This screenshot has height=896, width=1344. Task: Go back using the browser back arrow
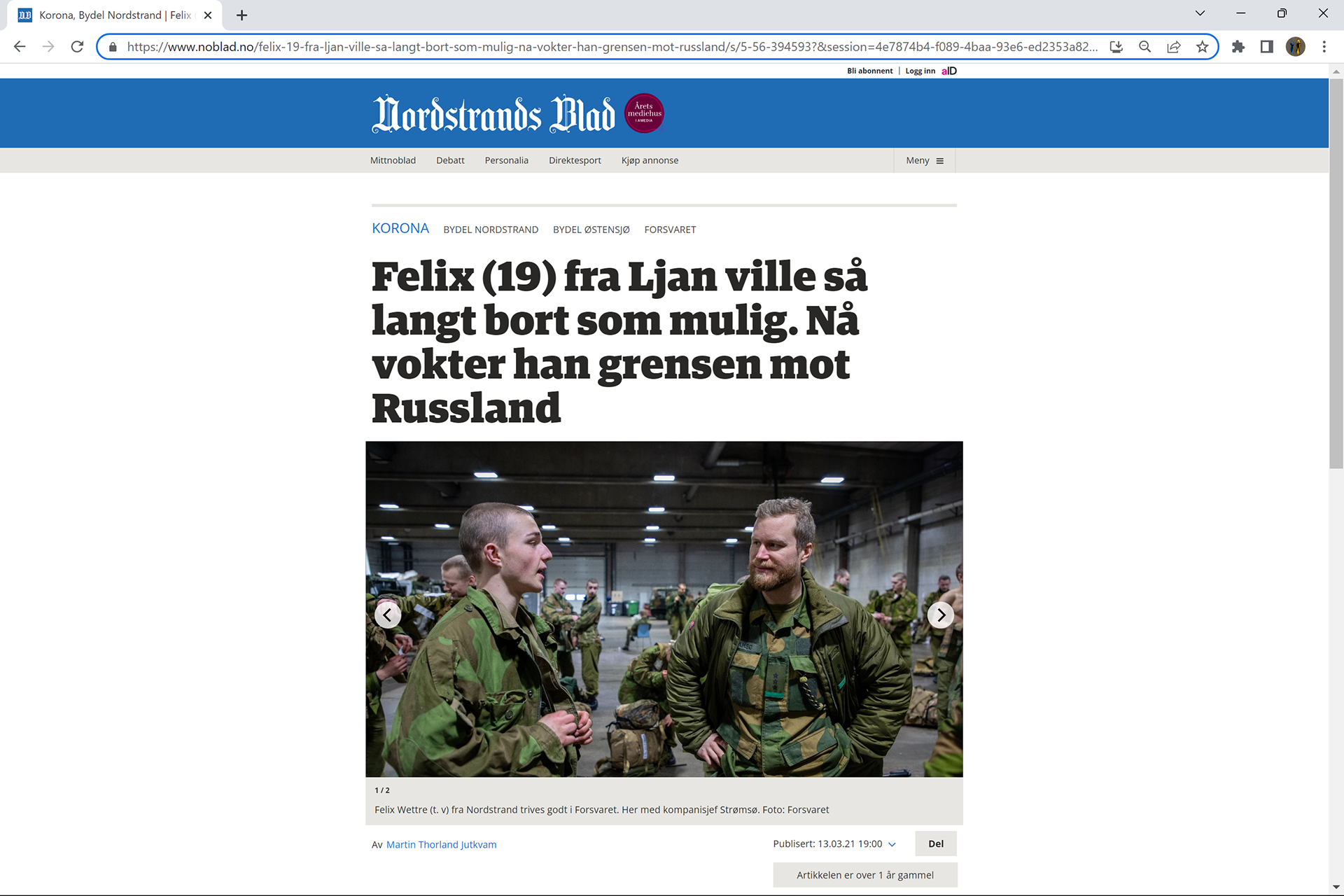[20, 47]
